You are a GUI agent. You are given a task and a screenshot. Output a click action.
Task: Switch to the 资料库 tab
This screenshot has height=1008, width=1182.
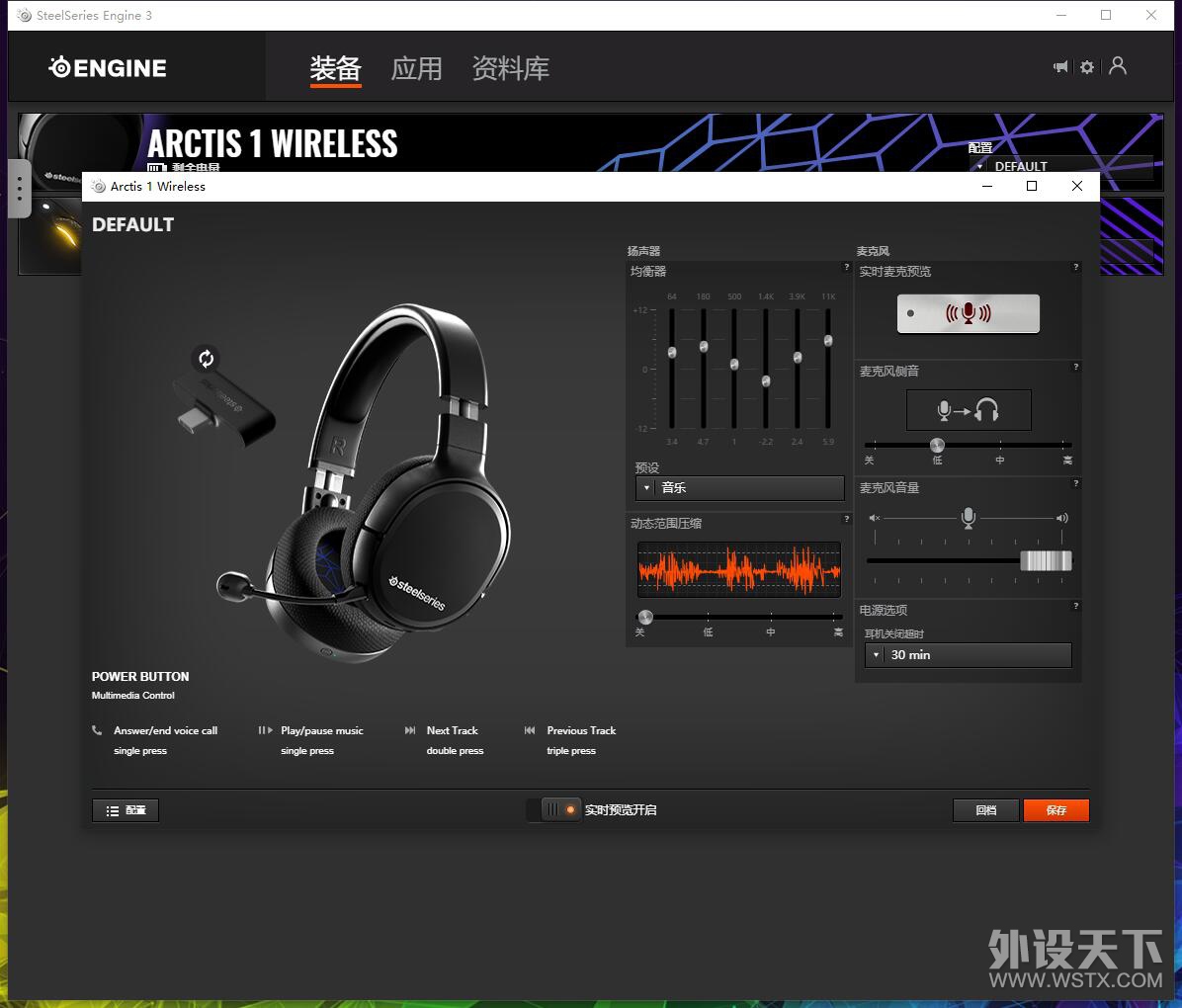tap(510, 68)
